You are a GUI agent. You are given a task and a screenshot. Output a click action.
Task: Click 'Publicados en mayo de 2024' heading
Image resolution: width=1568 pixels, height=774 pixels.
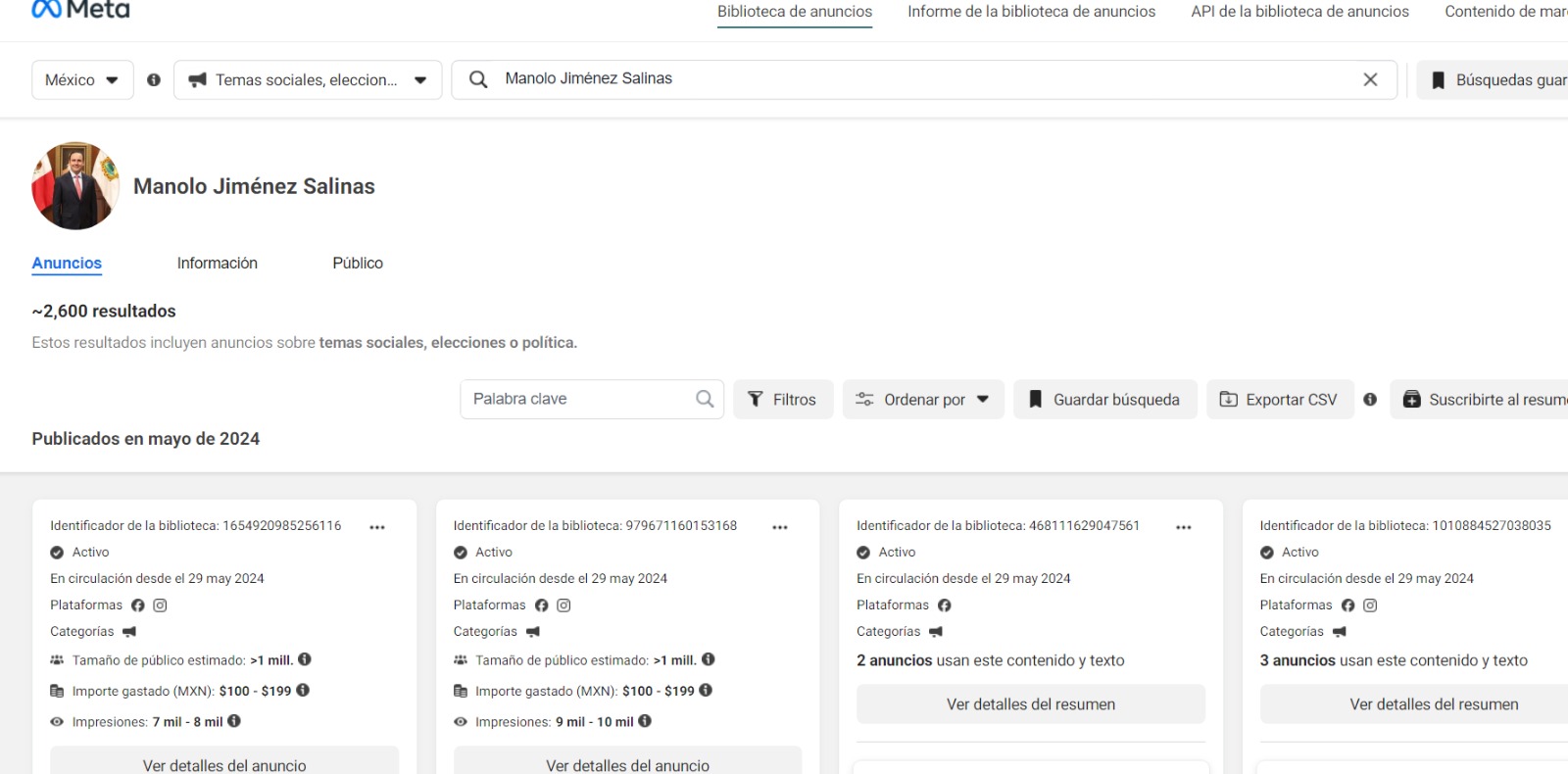click(145, 439)
